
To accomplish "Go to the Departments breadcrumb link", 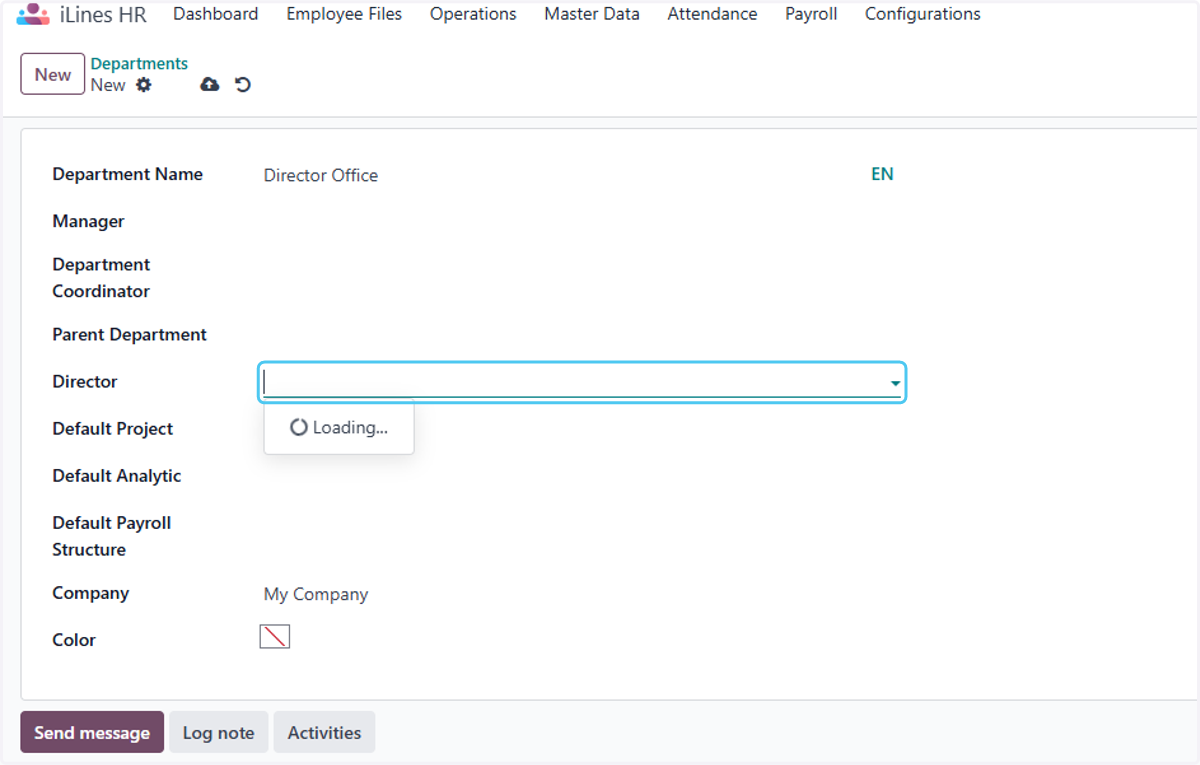I will pos(139,64).
